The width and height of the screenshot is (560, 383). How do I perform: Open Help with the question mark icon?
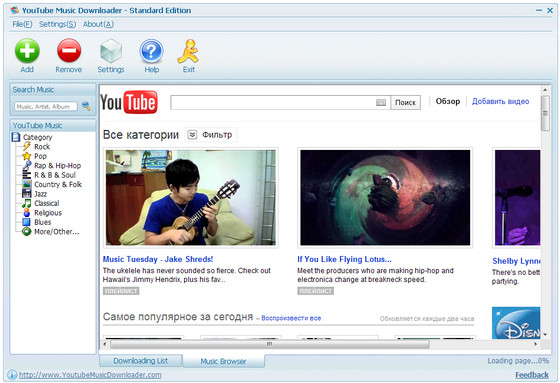151,51
